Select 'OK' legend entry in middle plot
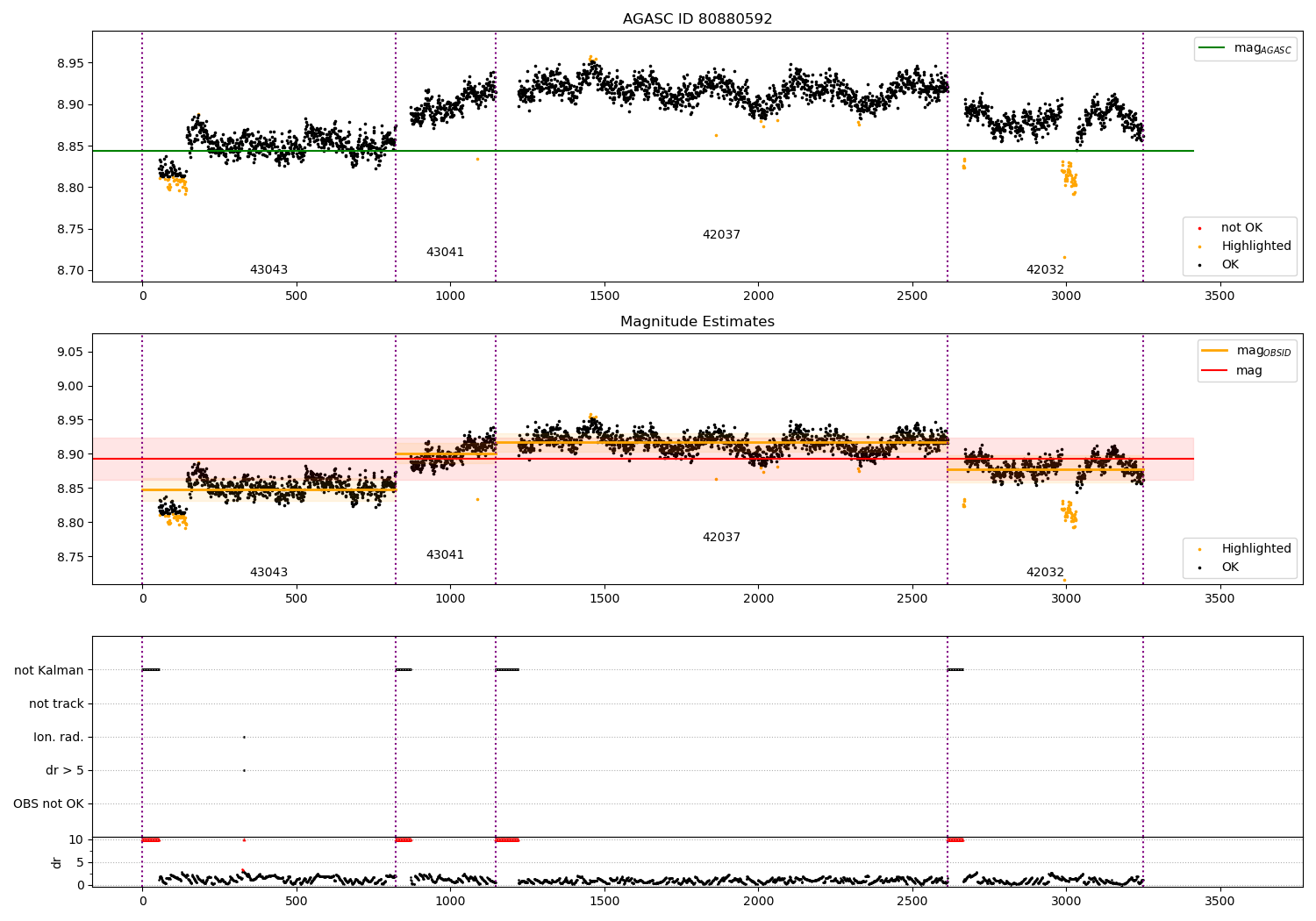Viewport: 1316px width, 921px height. coord(1220,568)
